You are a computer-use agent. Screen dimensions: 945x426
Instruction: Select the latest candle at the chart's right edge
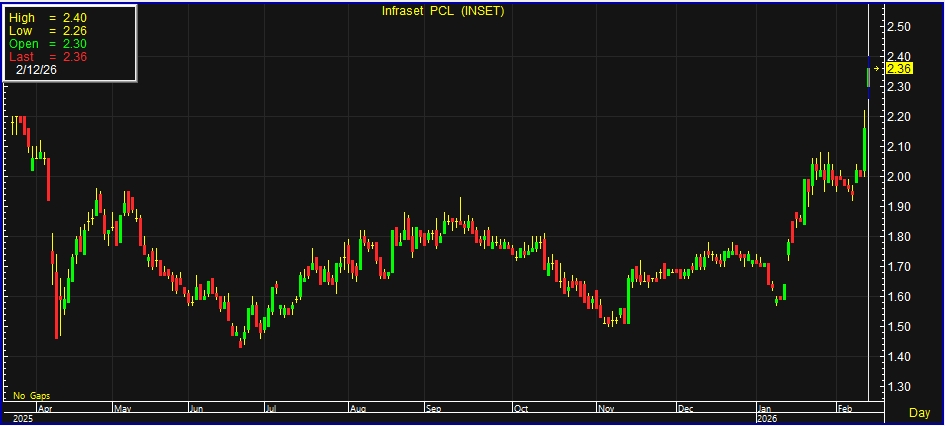click(868, 77)
